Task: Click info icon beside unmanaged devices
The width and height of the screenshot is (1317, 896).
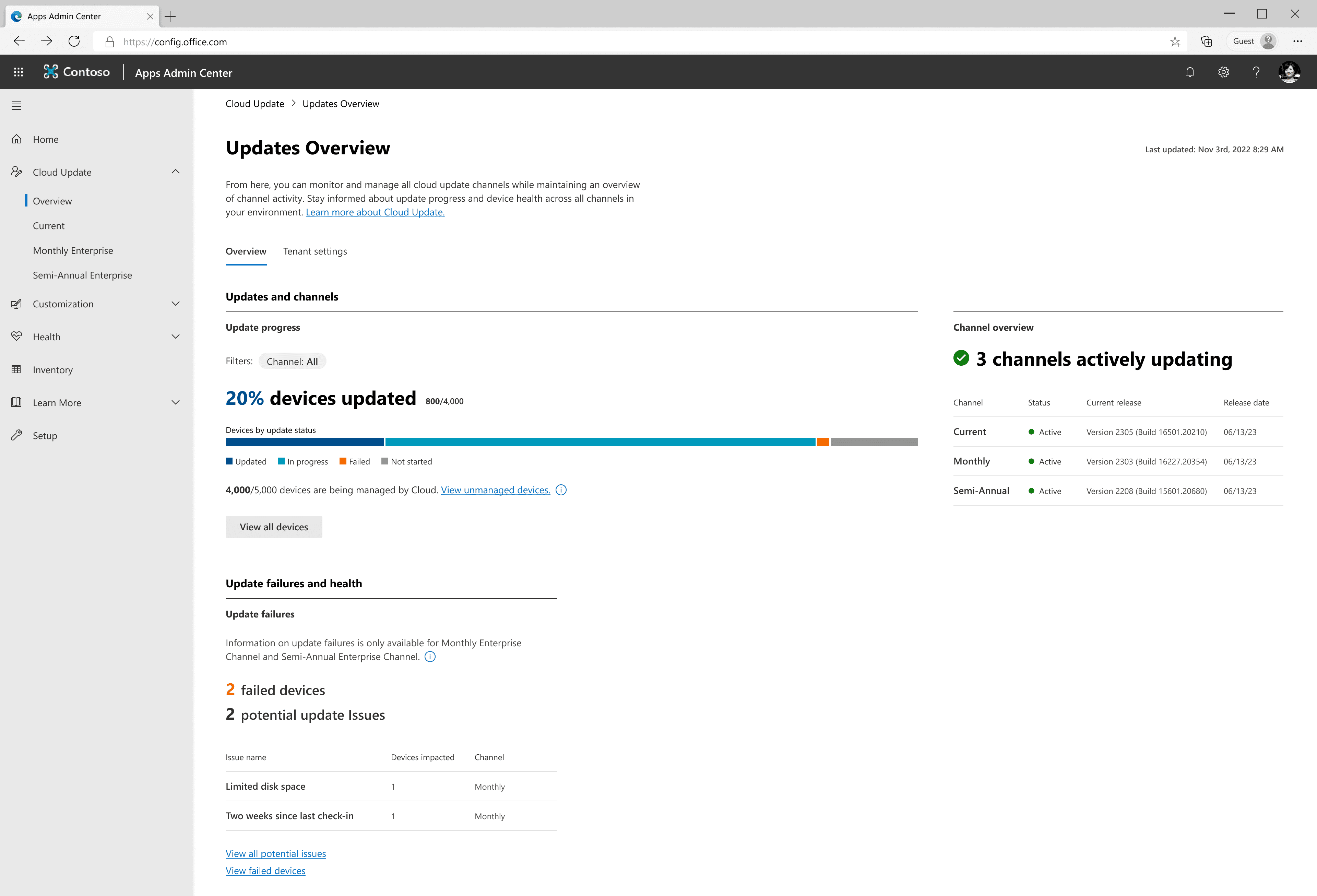Action: (561, 490)
